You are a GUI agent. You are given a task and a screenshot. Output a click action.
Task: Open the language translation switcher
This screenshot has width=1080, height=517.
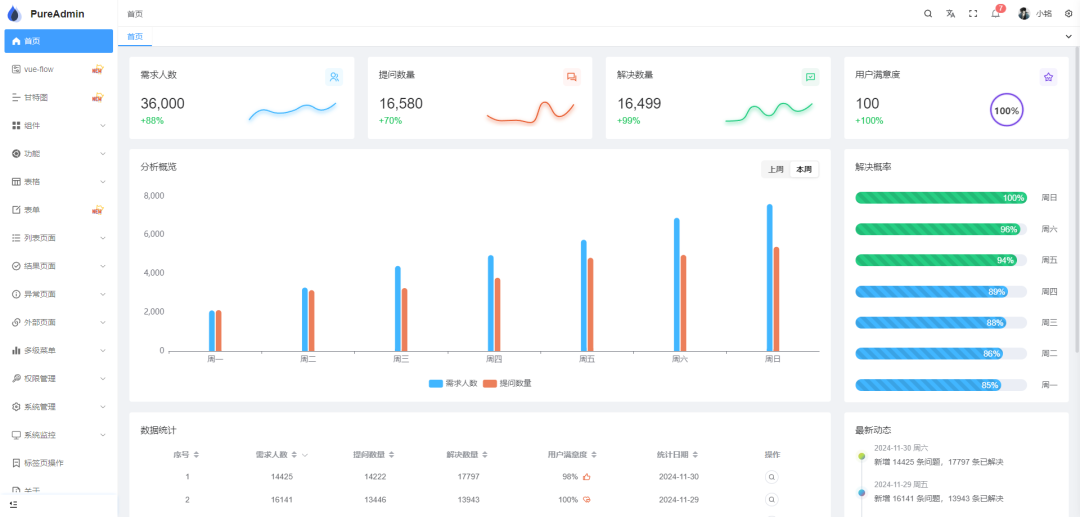coord(951,14)
